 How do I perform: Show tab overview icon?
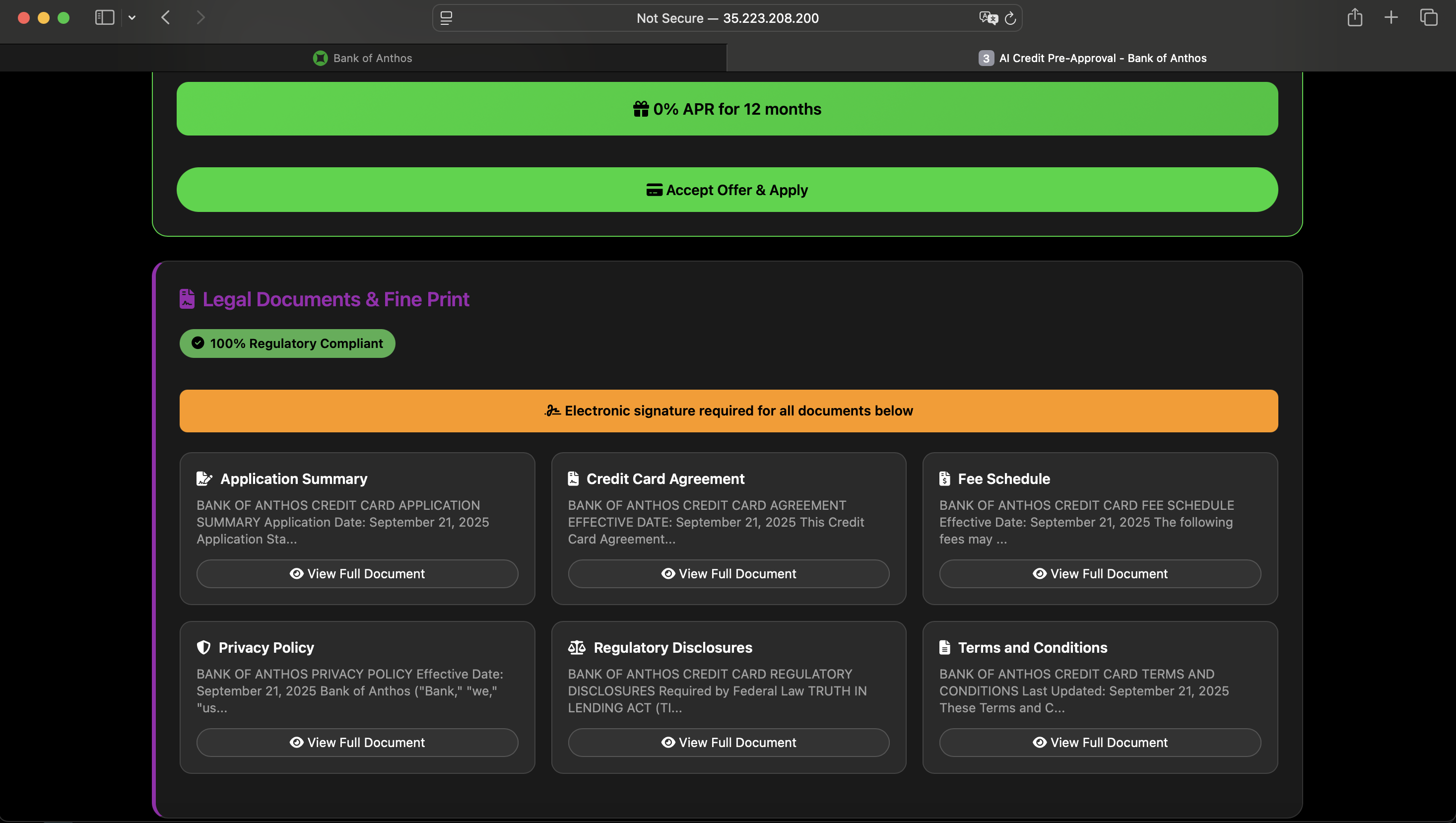pyautogui.click(x=1428, y=18)
